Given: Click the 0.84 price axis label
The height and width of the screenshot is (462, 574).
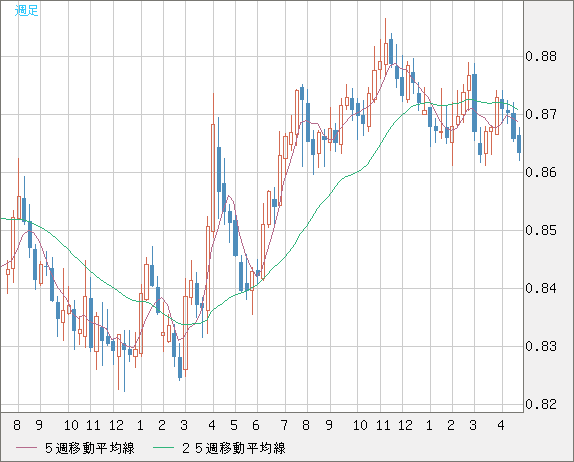Looking at the screenshot, I should click(x=541, y=288).
